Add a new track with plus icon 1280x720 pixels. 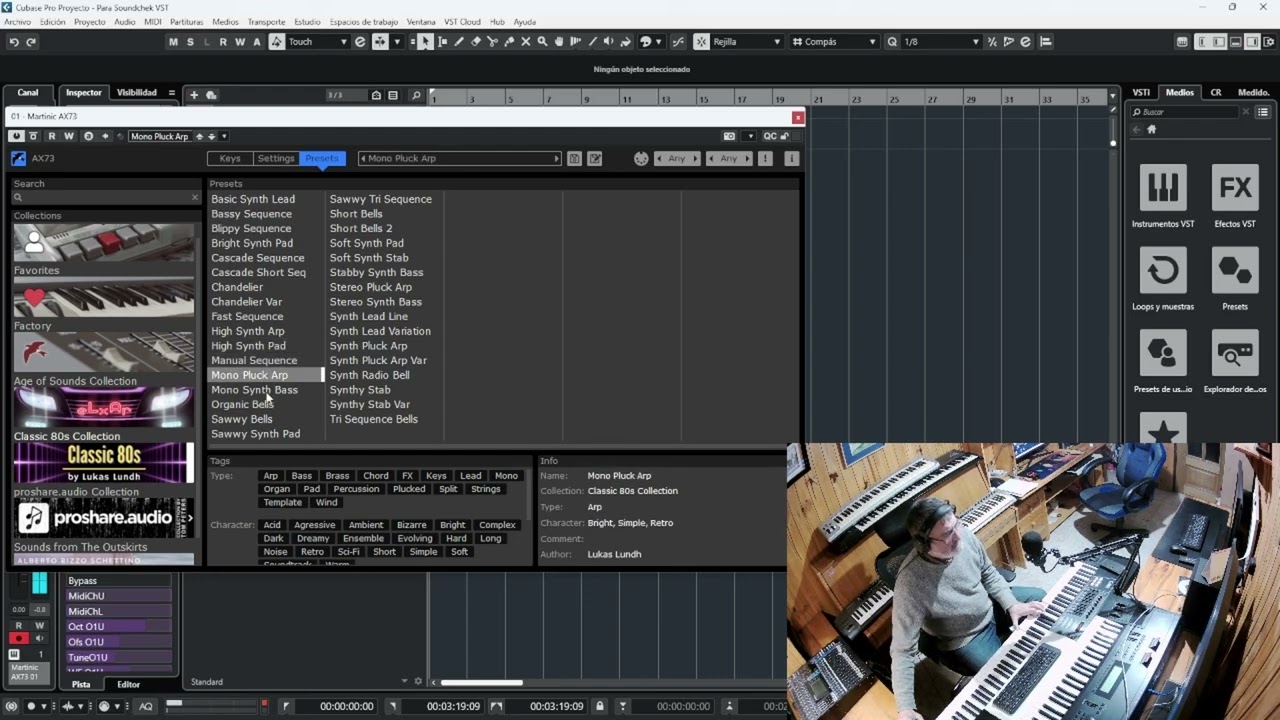[194, 95]
